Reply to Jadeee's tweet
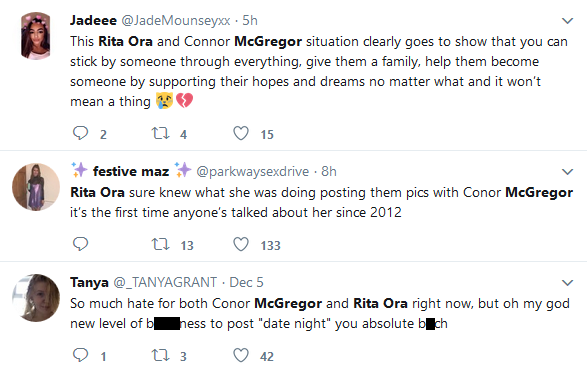 point(80,133)
